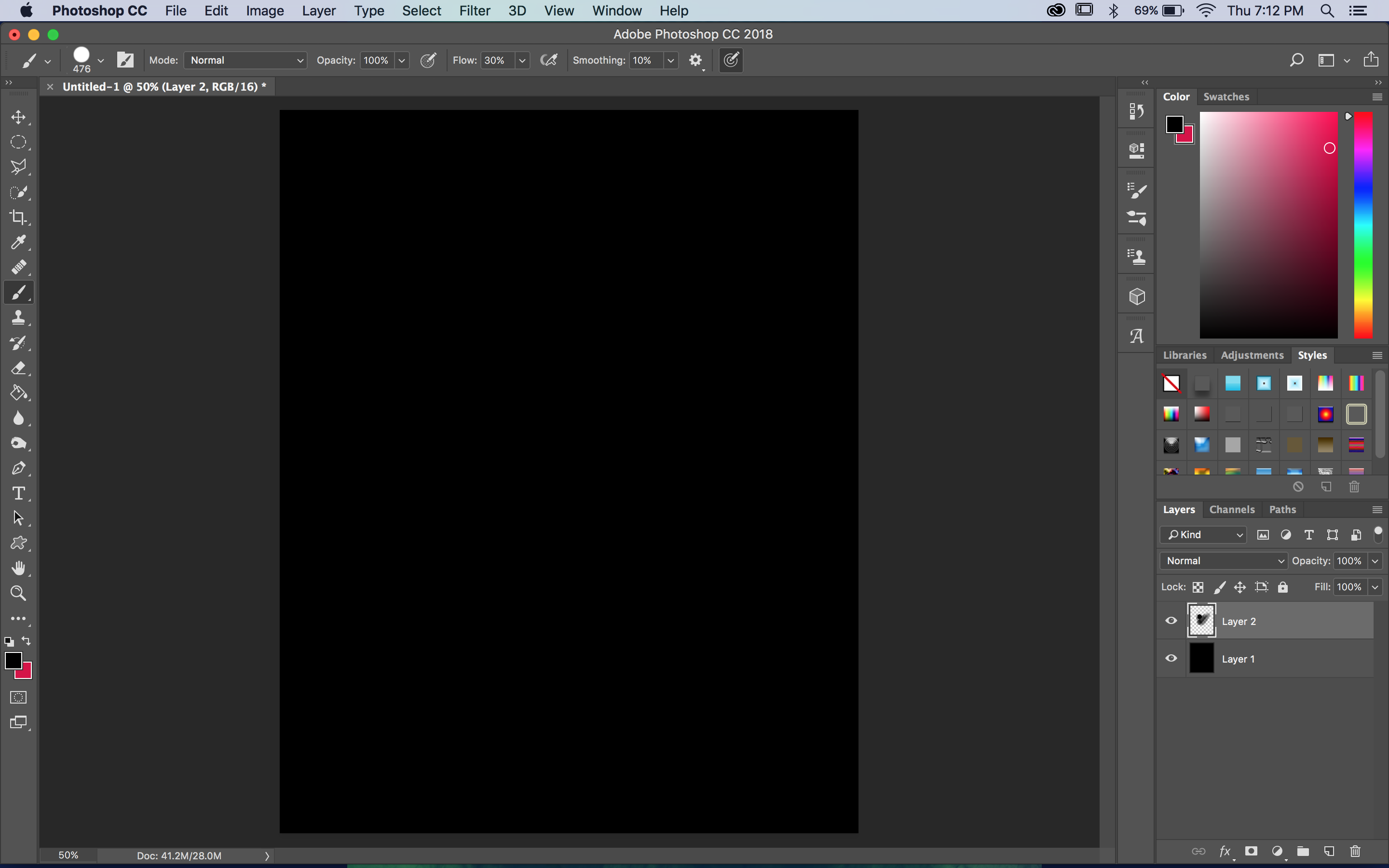Screen dimensions: 1389x868
Task: Select the Brush tool in toolbox
Action: click(x=18, y=293)
